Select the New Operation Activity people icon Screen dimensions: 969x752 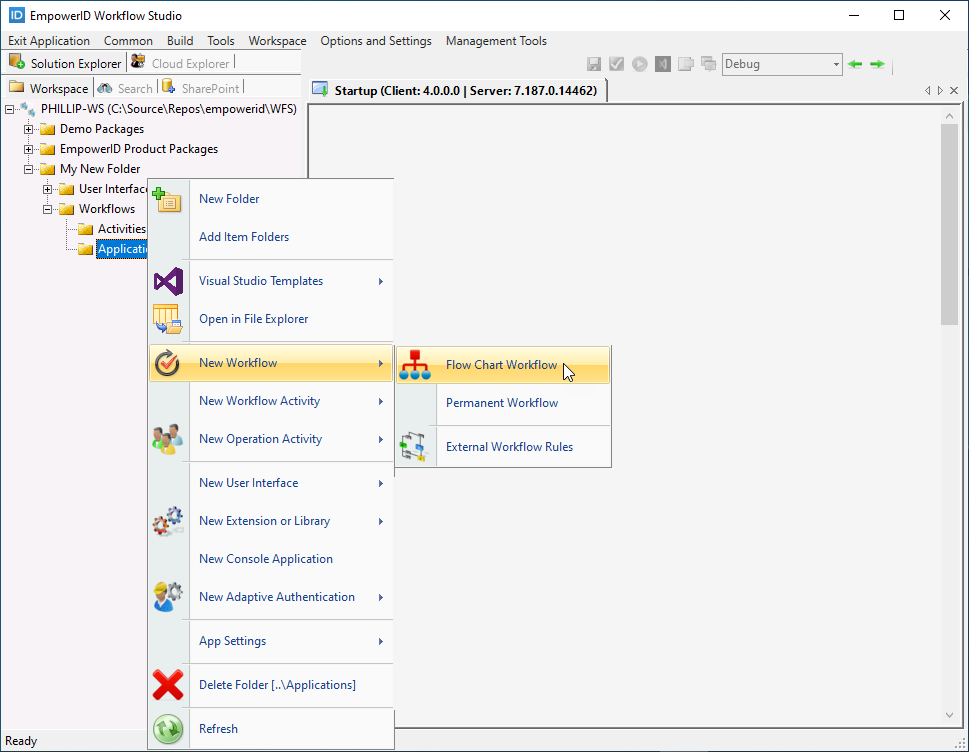(167, 438)
